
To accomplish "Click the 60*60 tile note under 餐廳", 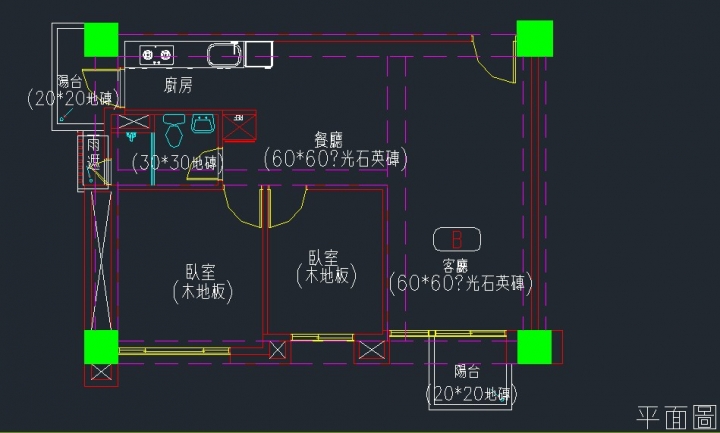I will tap(336, 159).
